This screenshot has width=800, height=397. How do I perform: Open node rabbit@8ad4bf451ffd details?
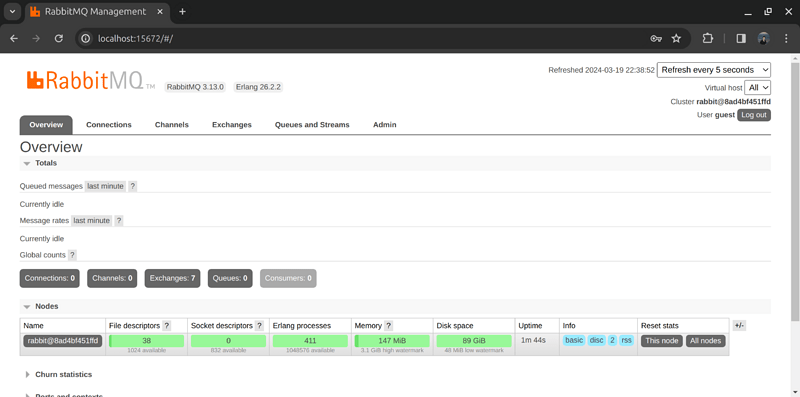click(62, 340)
